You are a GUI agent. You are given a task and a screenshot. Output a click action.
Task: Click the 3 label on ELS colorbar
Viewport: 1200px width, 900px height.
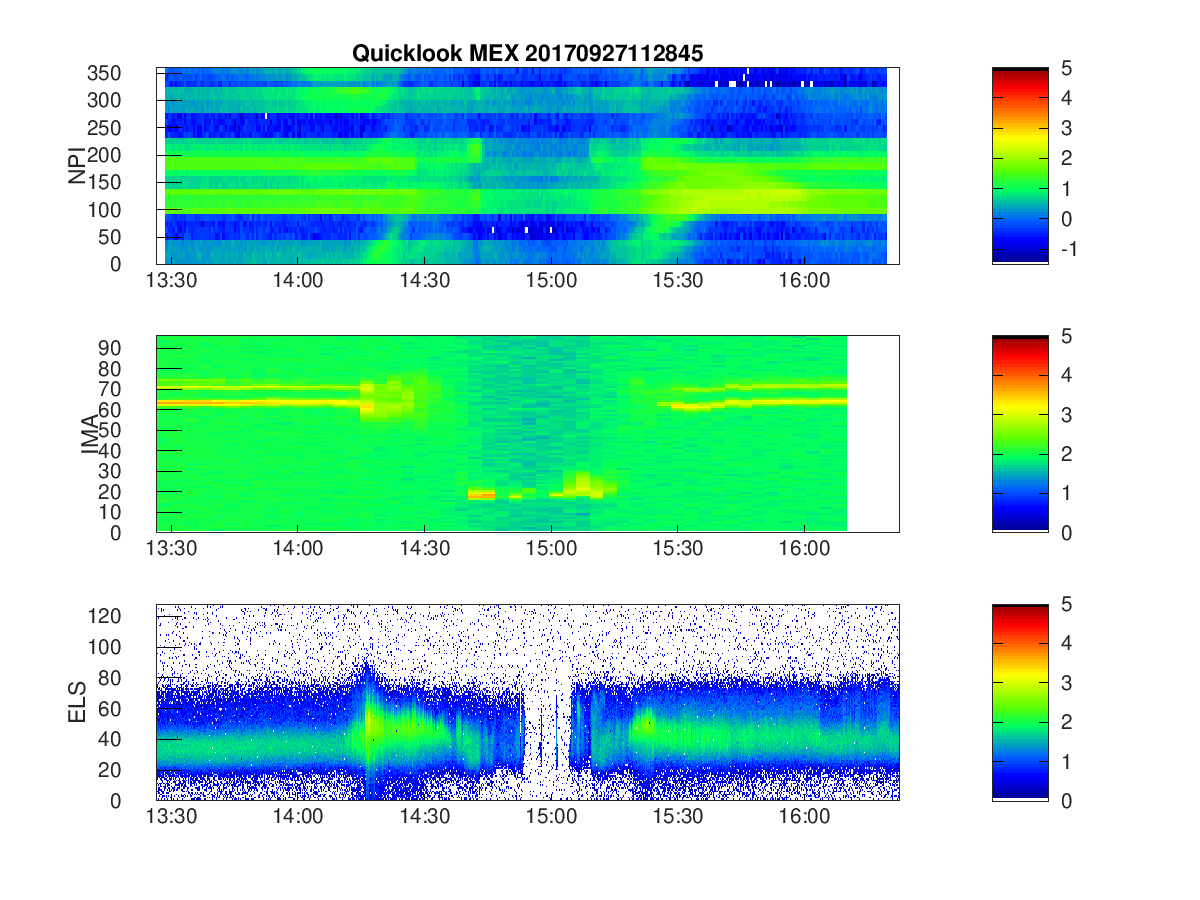tap(1066, 683)
